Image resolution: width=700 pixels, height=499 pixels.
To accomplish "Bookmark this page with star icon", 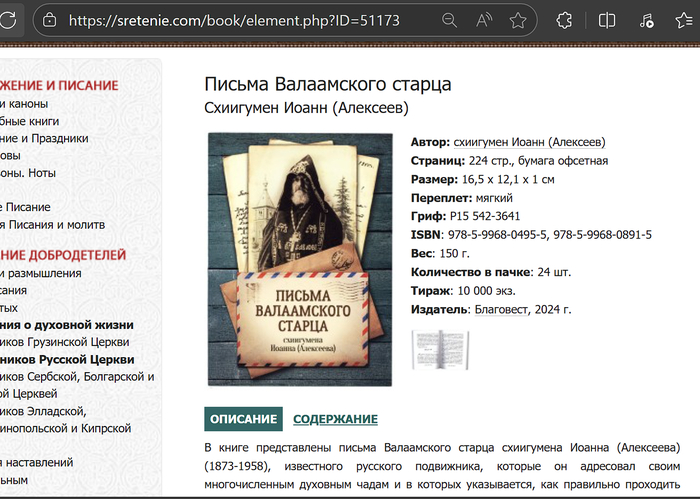I will [x=517, y=20].
